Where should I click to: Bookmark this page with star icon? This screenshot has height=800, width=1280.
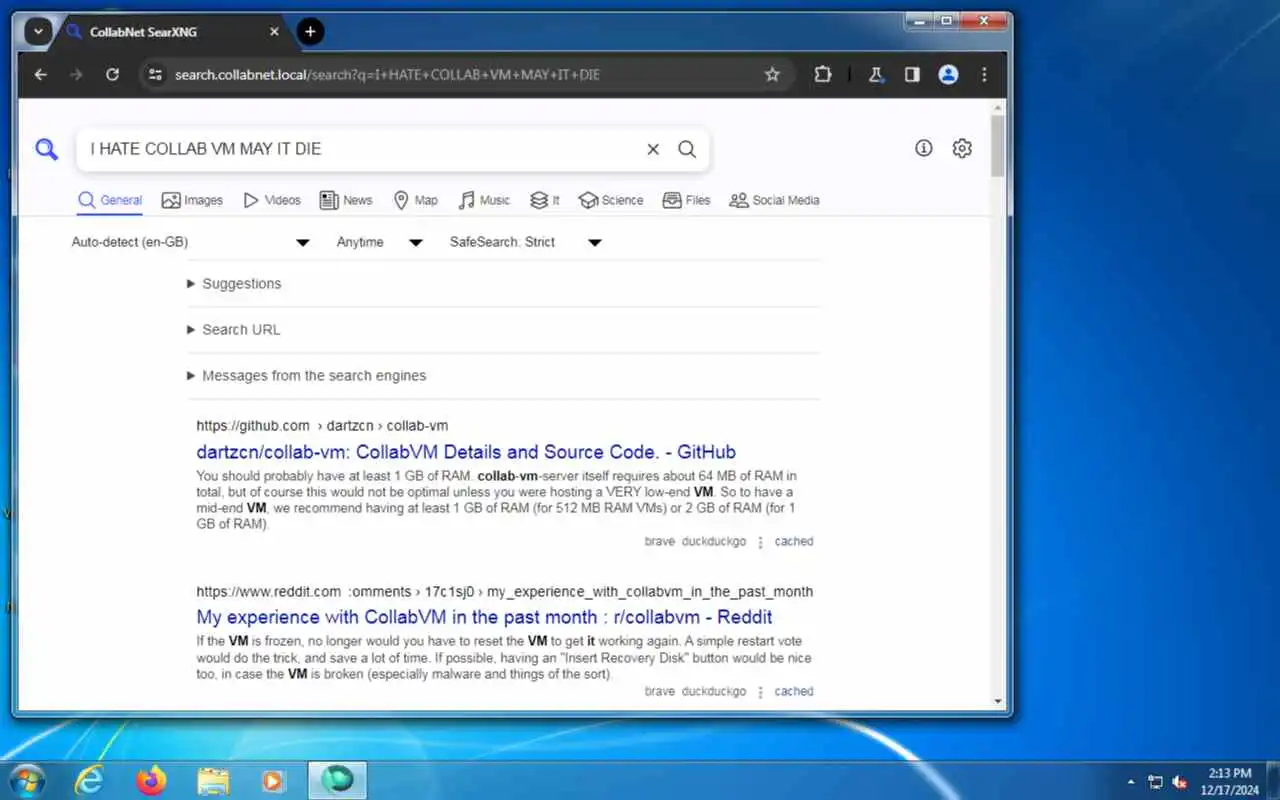coord(772,74)
